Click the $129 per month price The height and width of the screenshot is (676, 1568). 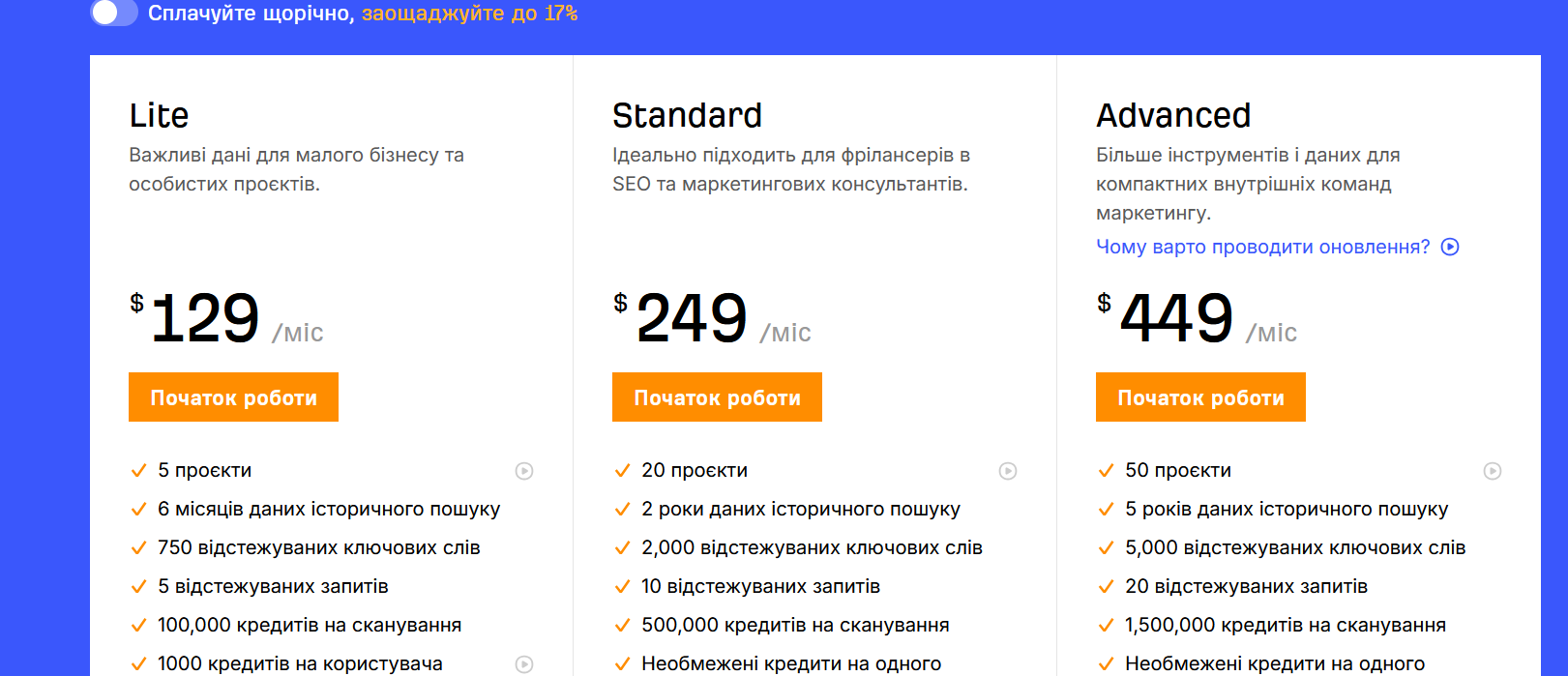tap(206, 318)
